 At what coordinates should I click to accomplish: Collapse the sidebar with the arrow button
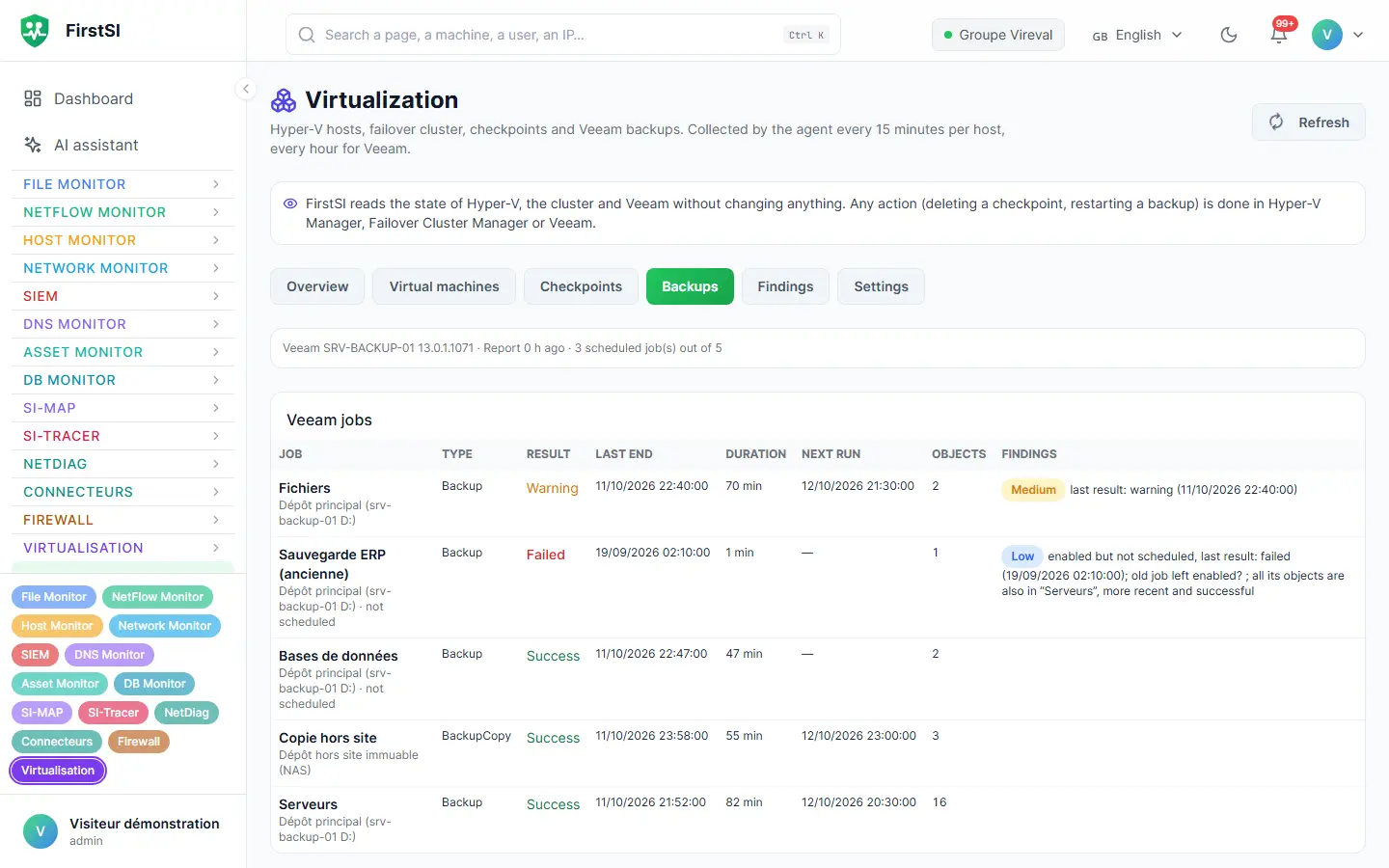[246, 89]
